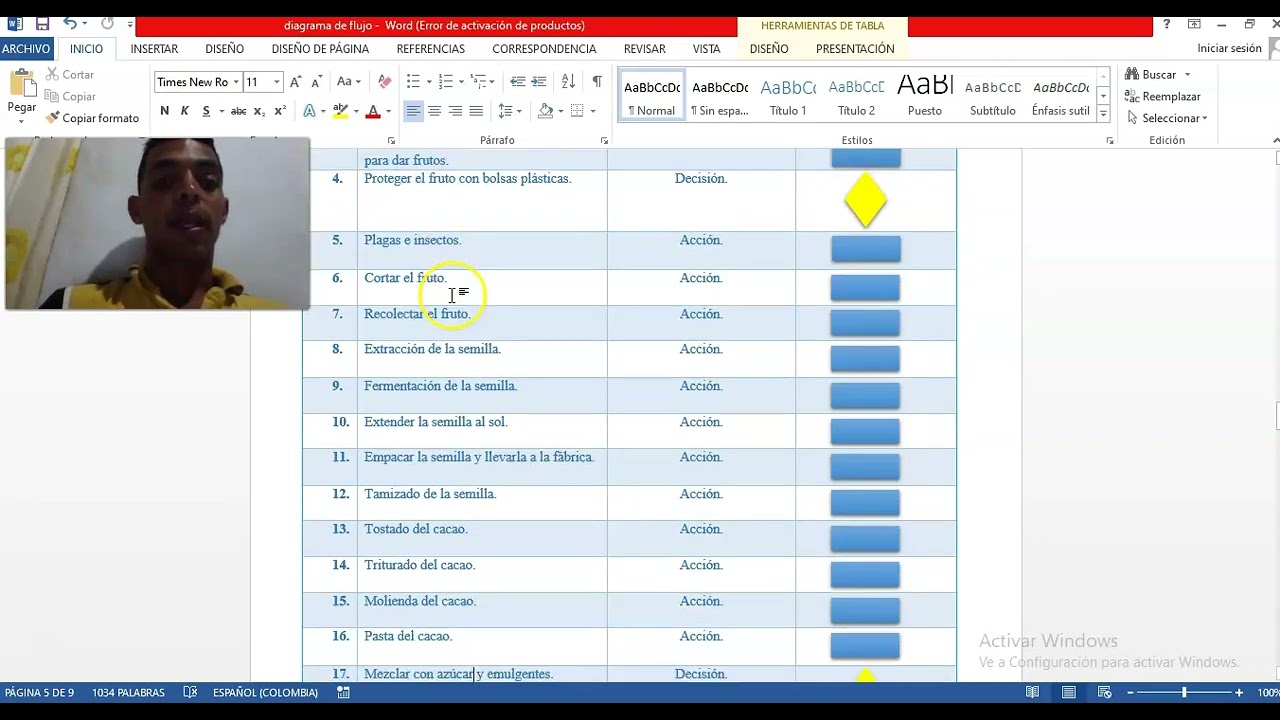The image size is (1280, 720).
Task: Save the document with the floppy icon
Action: coord(42,24)
